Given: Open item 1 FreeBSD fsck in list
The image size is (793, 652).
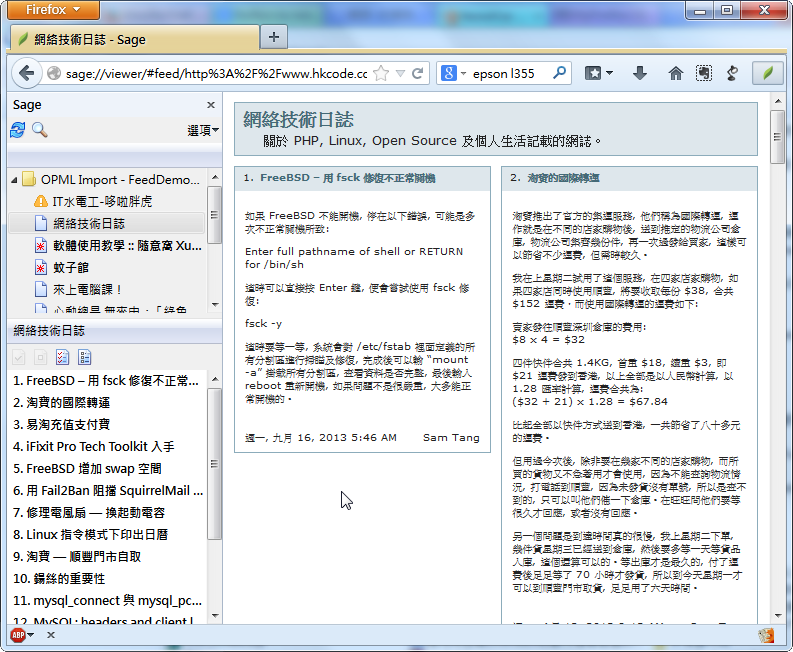Looking at the screenshot, I should click(106, 380).
